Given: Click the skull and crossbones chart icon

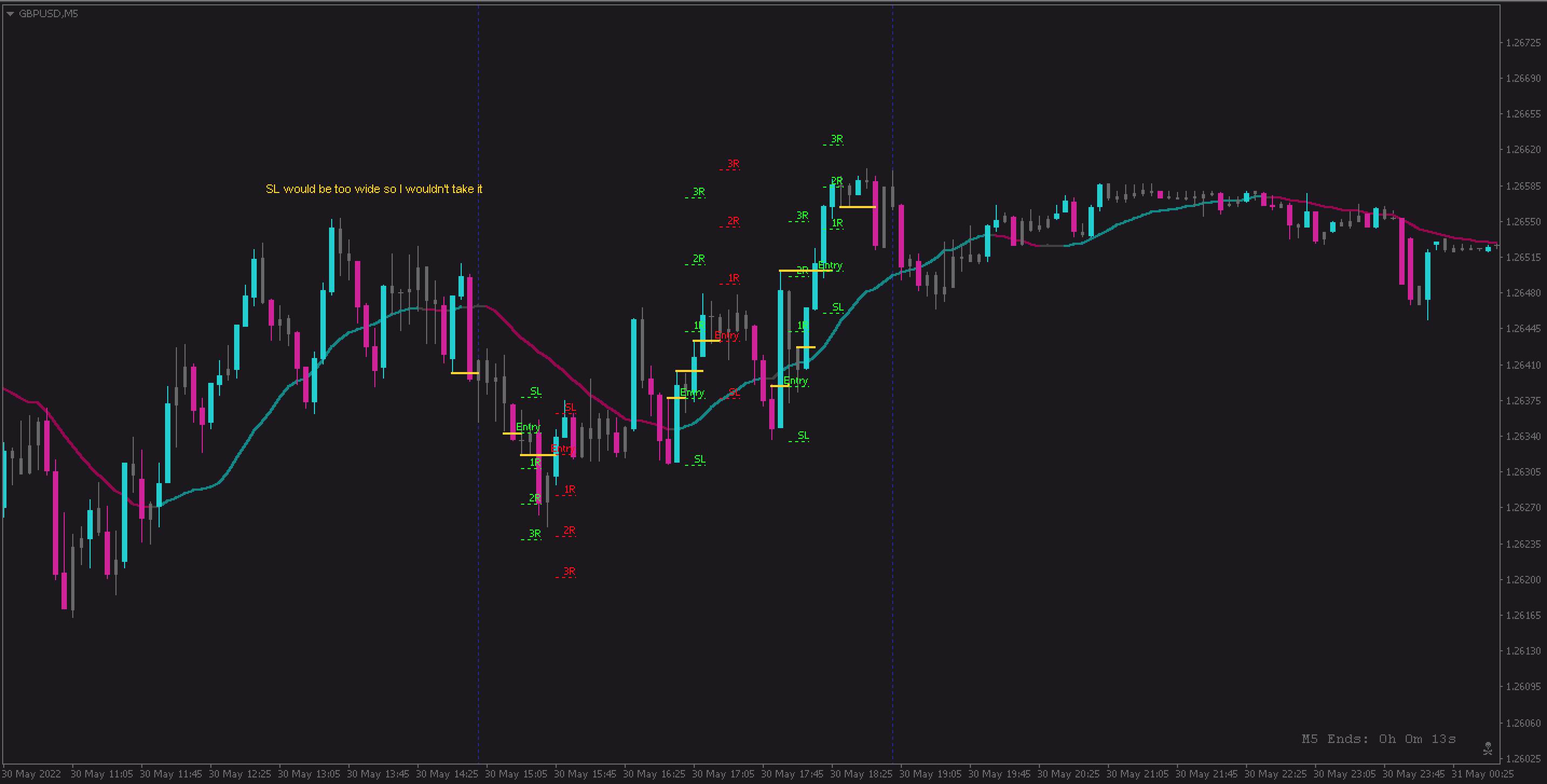Looking at the screenshot, I should pyautogui.click(x=1488, y=748).
